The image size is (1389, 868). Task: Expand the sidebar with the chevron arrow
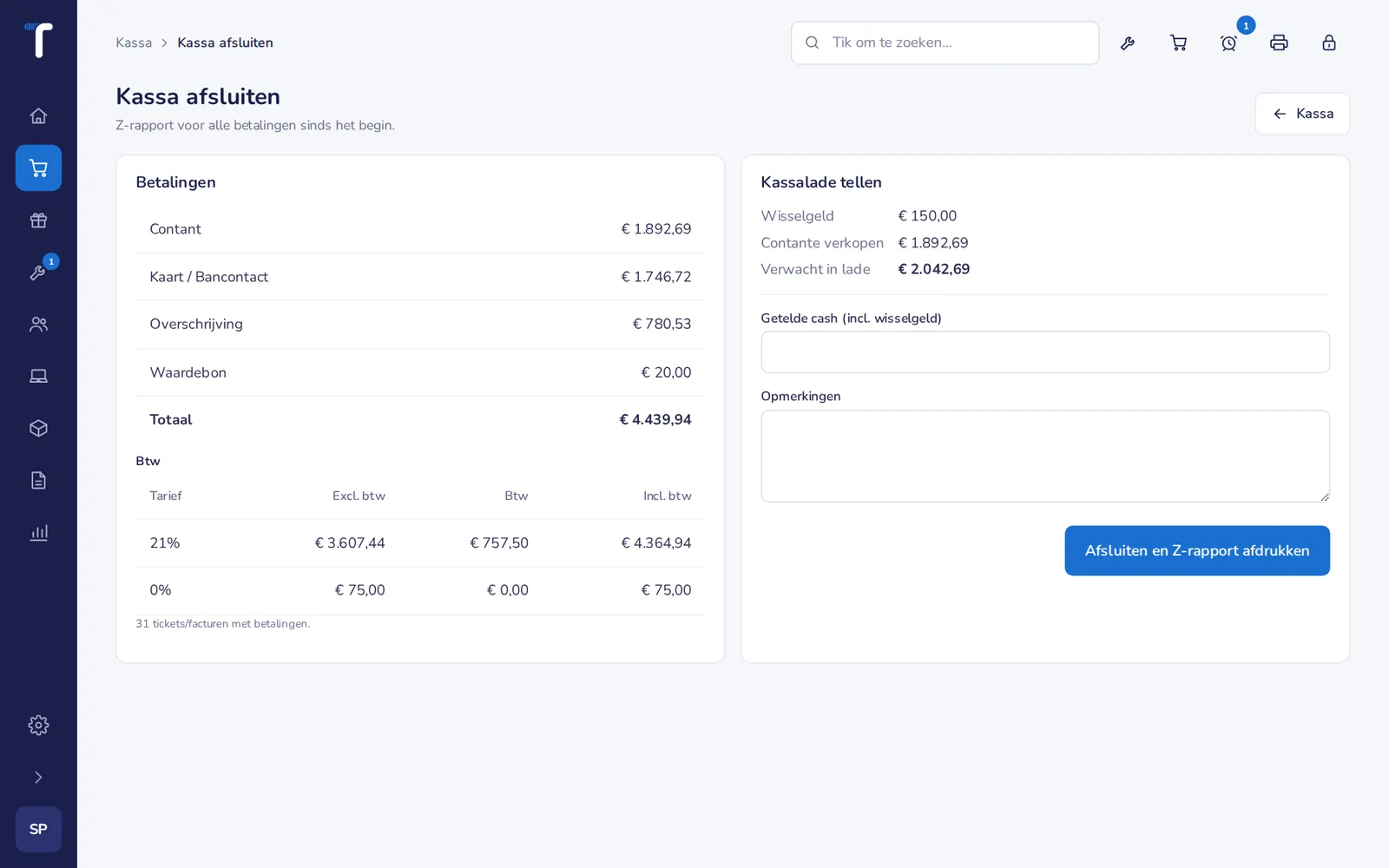coord(38,777)
